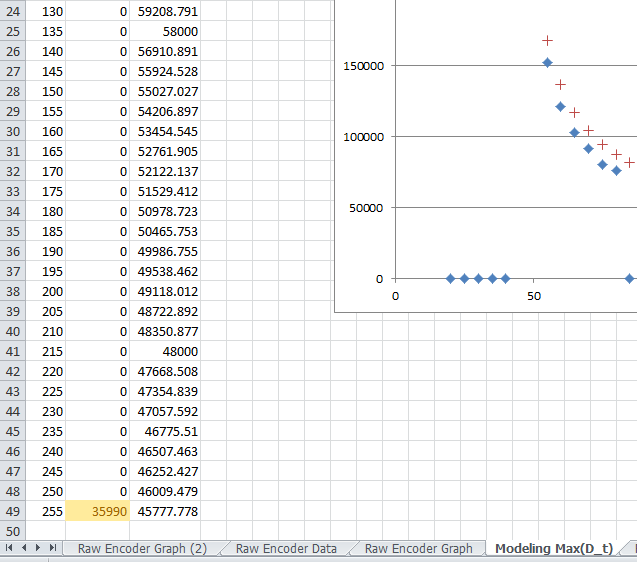
Task: Click cell with value 59208.791
Action: coord(165,11)
